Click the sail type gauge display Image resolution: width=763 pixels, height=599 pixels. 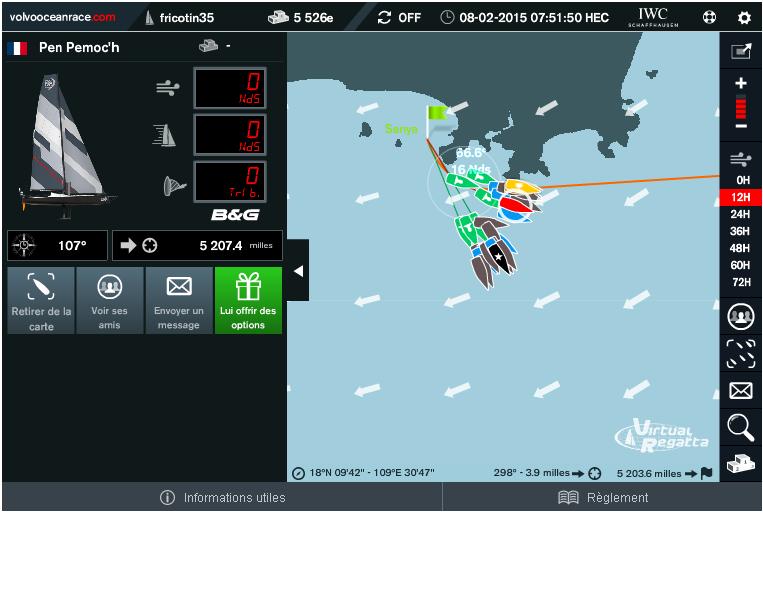(x=230, y=182)
